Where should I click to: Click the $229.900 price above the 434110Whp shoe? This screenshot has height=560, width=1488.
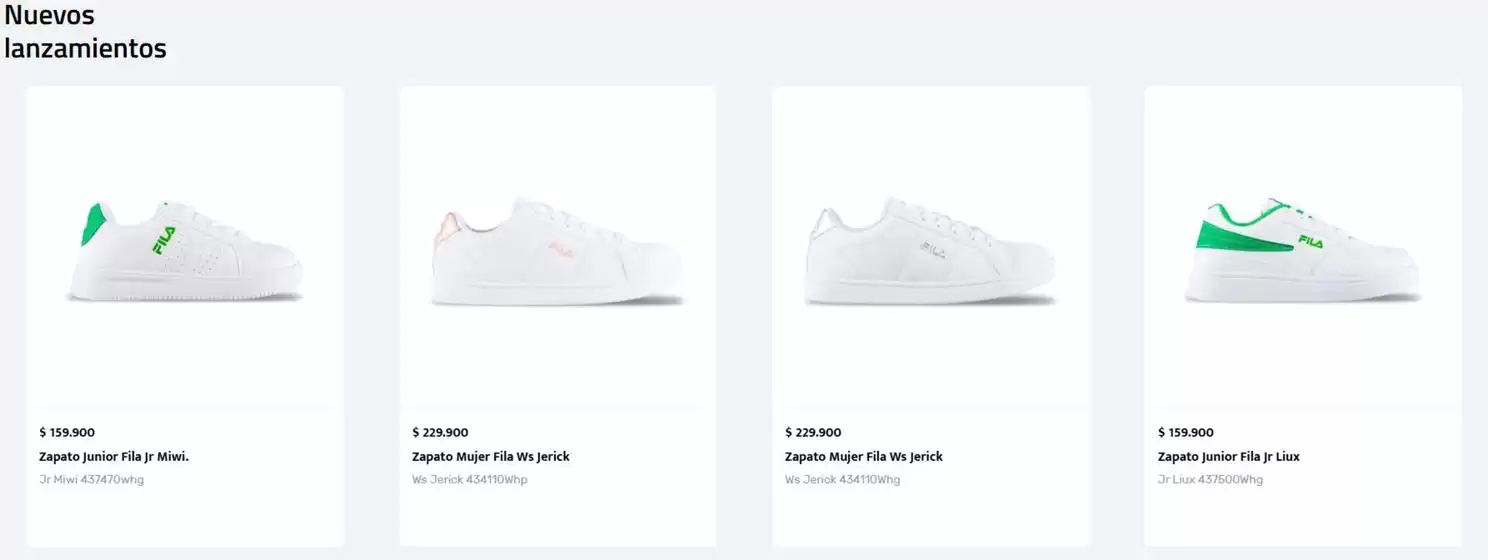point(440,433)
